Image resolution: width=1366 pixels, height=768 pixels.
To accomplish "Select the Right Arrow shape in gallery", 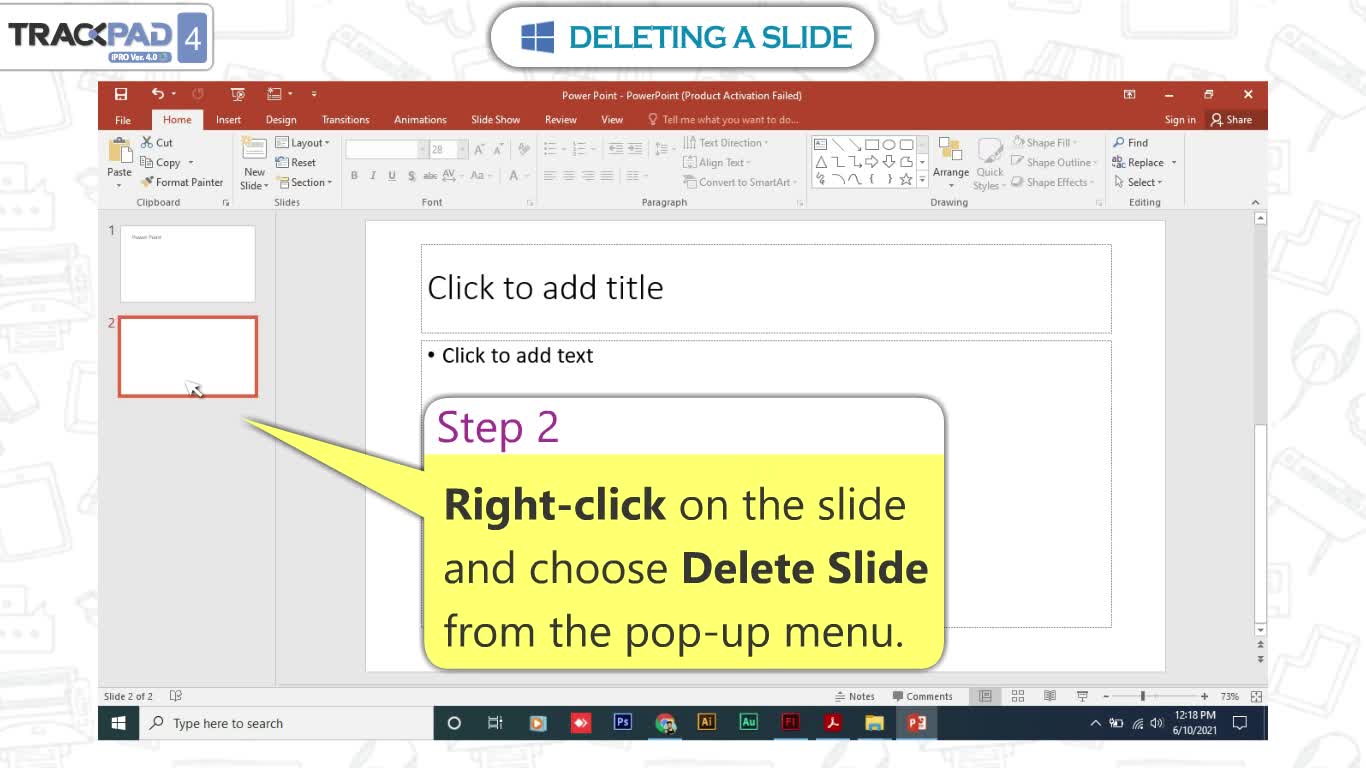I will (871, 162).
